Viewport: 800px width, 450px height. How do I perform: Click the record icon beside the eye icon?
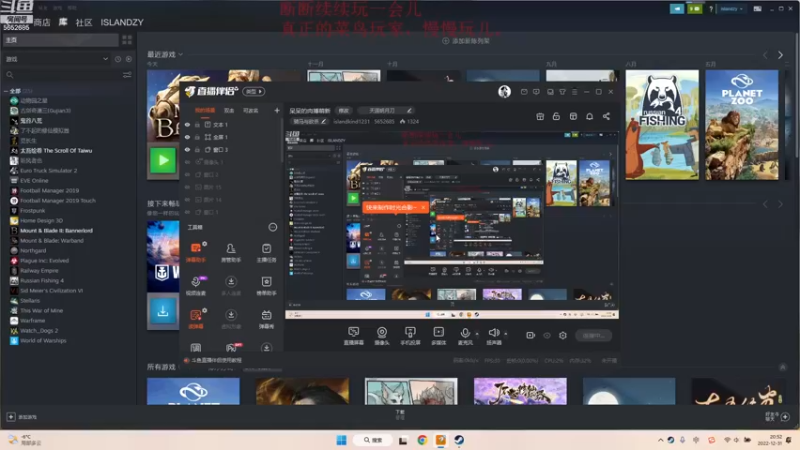point(530,335)
